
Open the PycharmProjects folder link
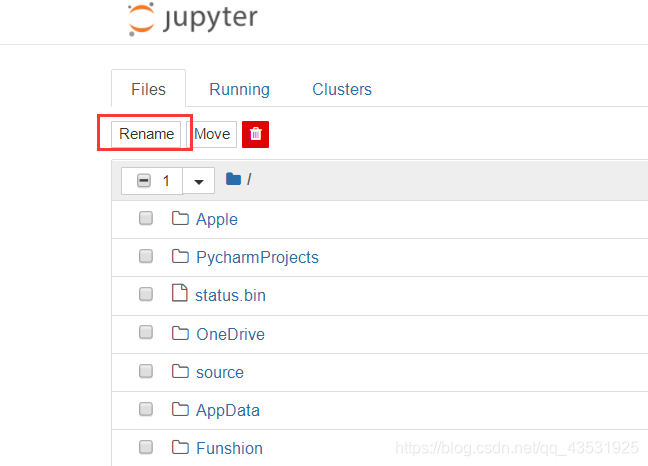click(257, 257)
